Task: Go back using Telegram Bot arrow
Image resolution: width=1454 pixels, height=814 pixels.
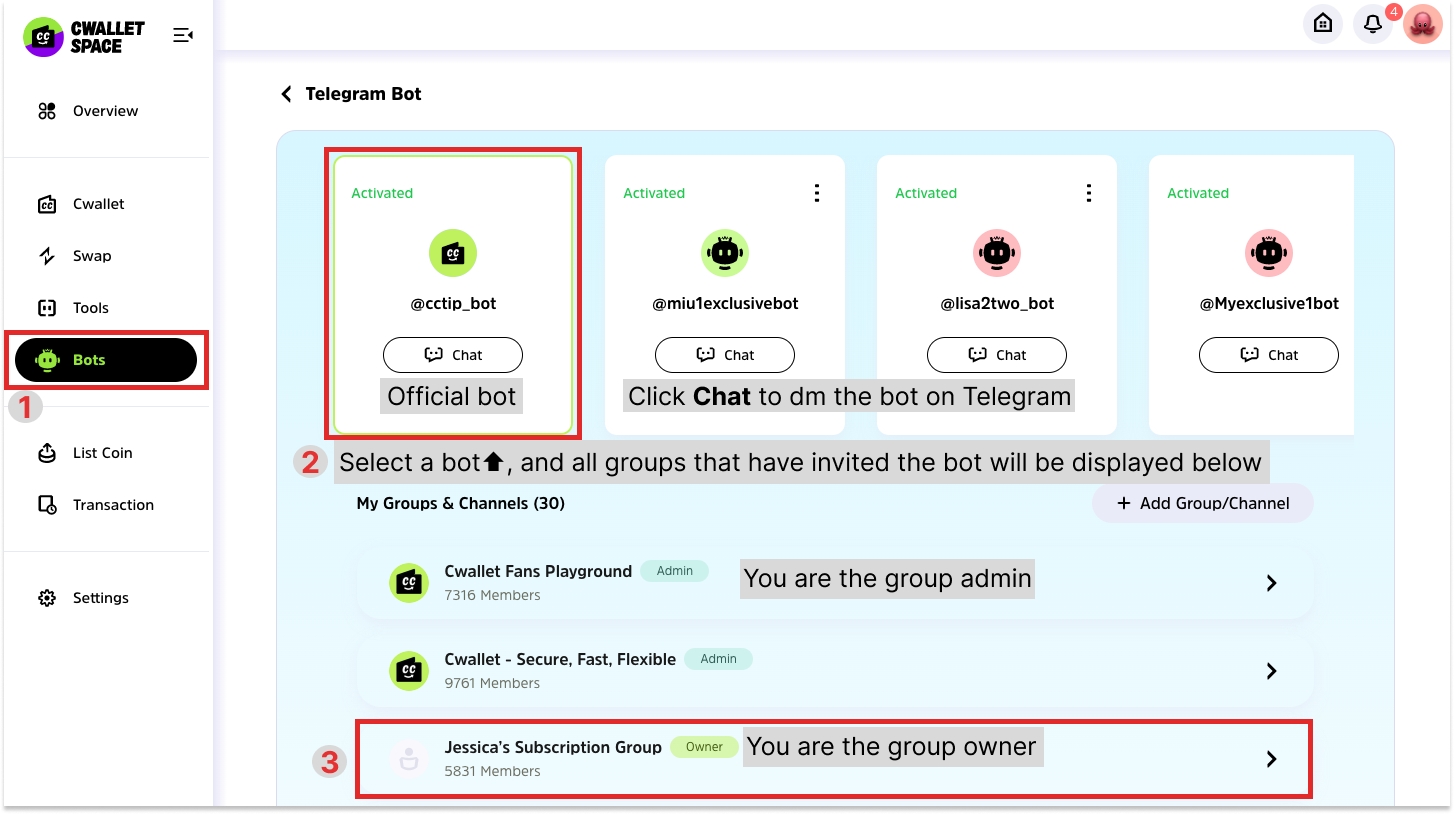Action: pos(286,94)
